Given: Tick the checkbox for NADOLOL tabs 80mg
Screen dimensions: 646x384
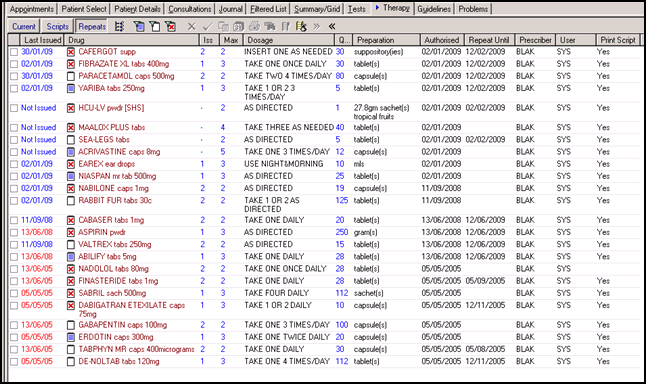Looking at the screenshot, I should (14, 269).
